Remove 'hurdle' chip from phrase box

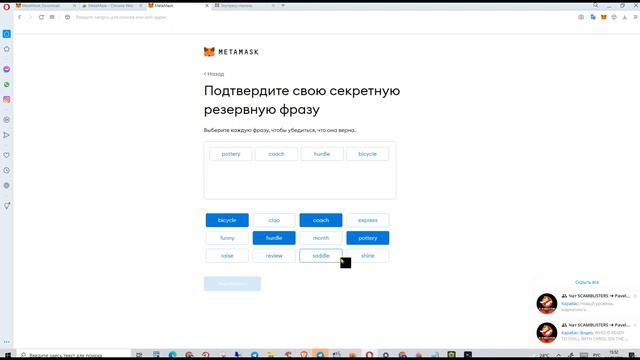(322, 154)
